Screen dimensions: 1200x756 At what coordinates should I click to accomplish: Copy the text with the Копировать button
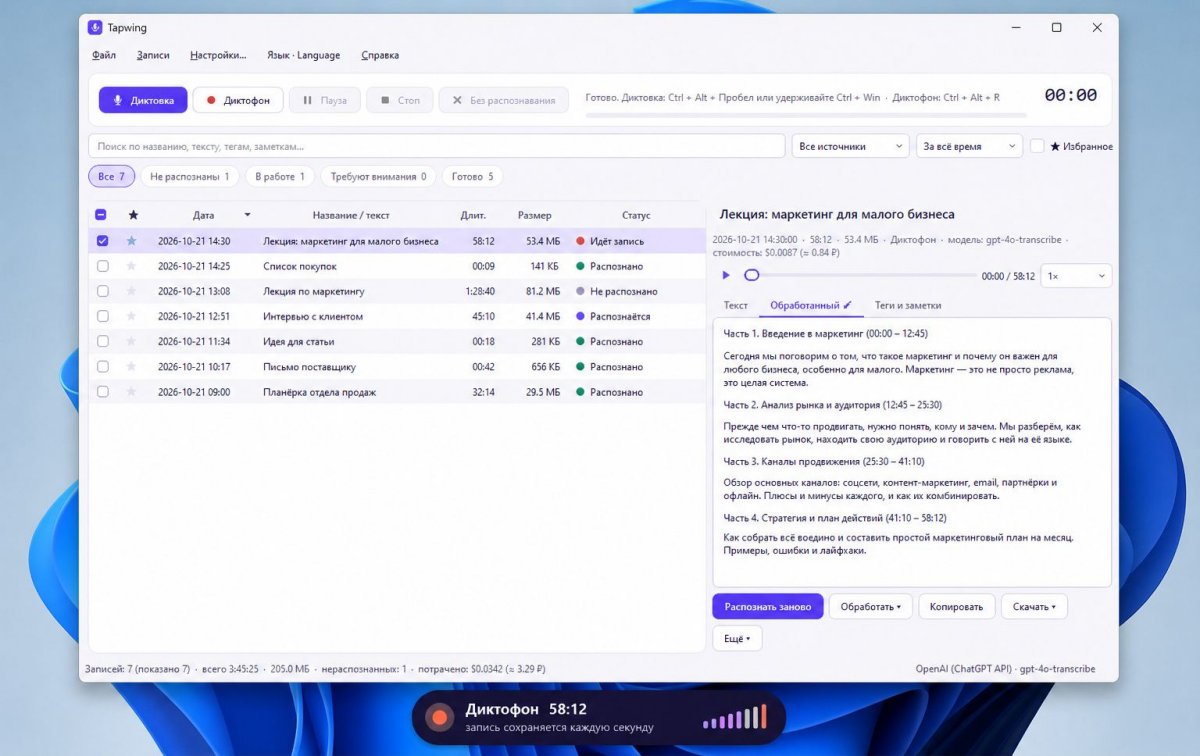(957, 606)
